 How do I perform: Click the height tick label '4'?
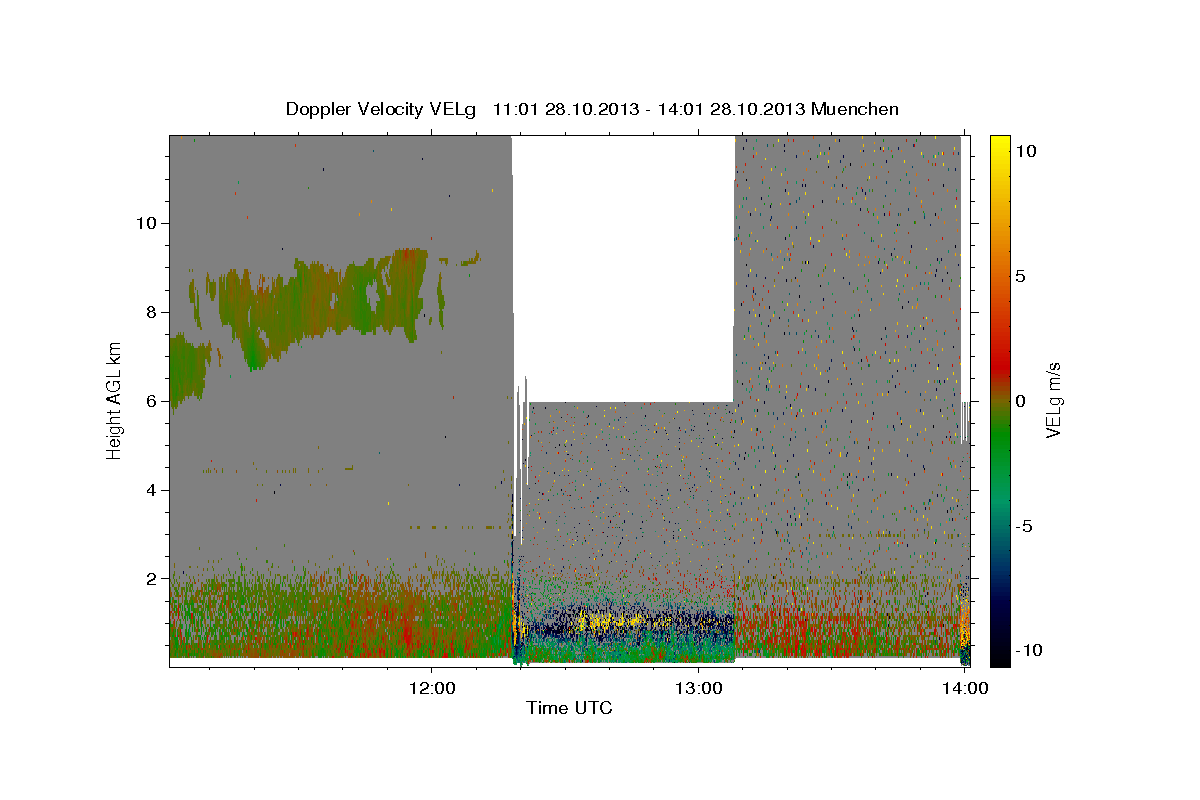tap(152, 489)
